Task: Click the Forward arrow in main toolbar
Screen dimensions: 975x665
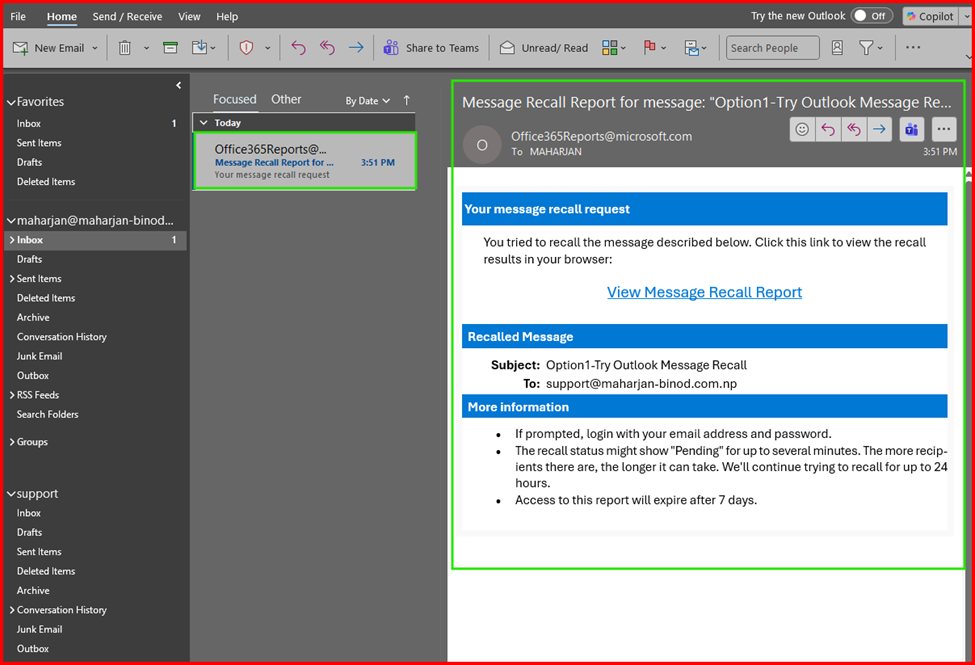Action: (356, 48)
